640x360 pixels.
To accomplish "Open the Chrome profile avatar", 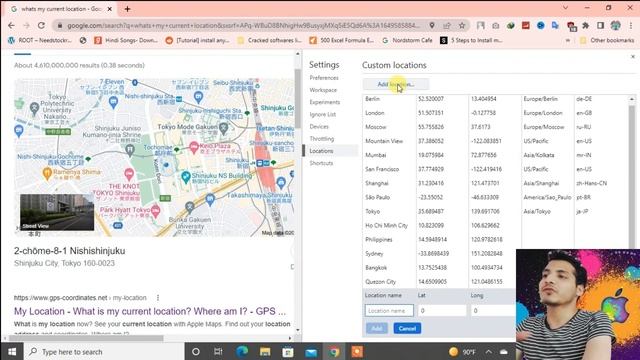I will 616,26.
